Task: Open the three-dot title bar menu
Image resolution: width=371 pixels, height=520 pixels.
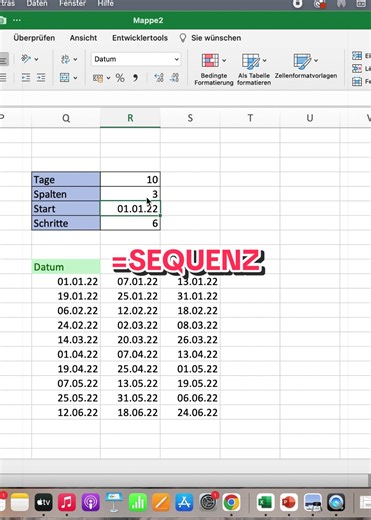Action: coord(17,20)
